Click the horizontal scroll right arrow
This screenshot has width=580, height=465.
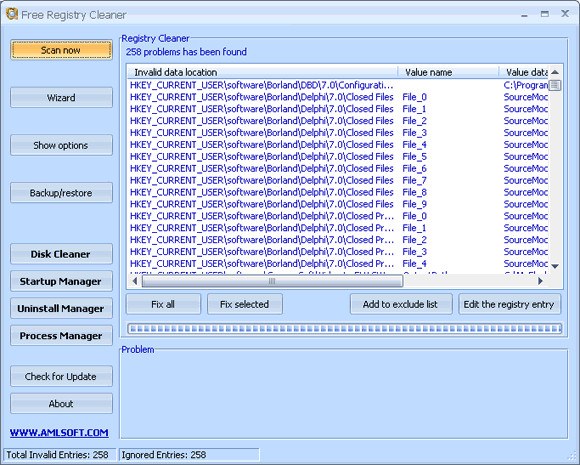tap(540, 281)
